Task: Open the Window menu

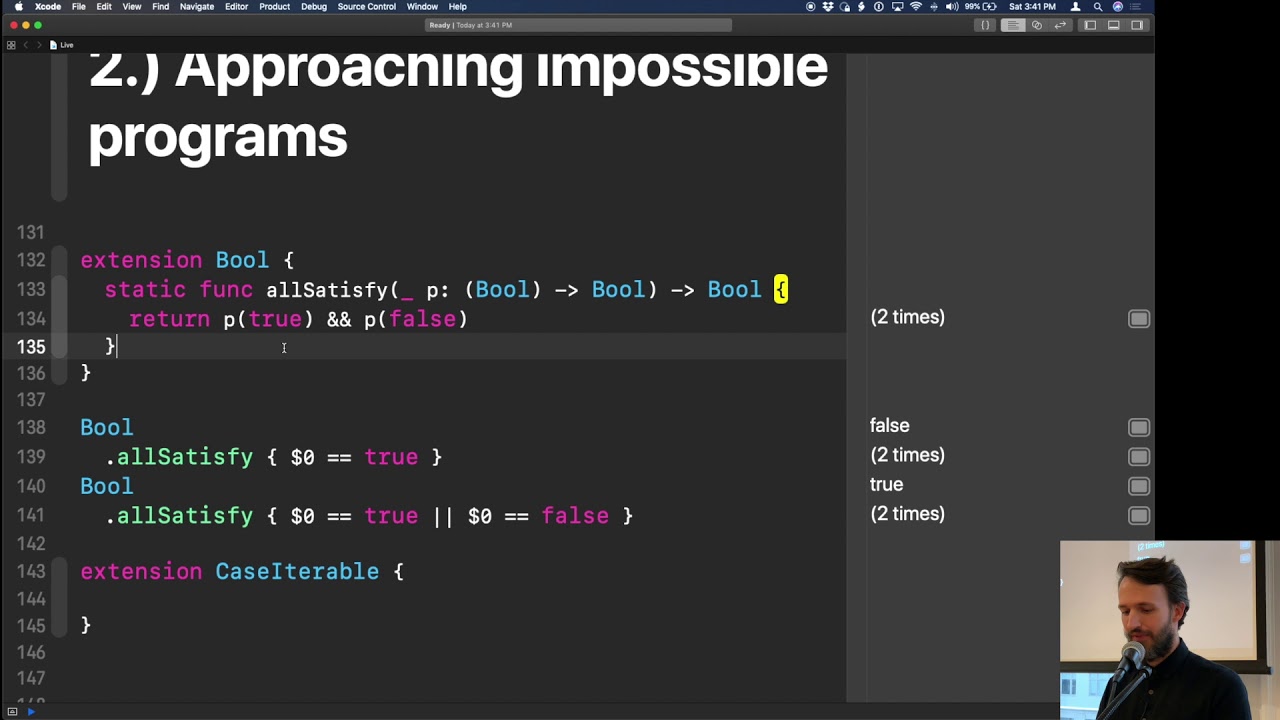Action: pyautogui.click(x=422, y=6)
